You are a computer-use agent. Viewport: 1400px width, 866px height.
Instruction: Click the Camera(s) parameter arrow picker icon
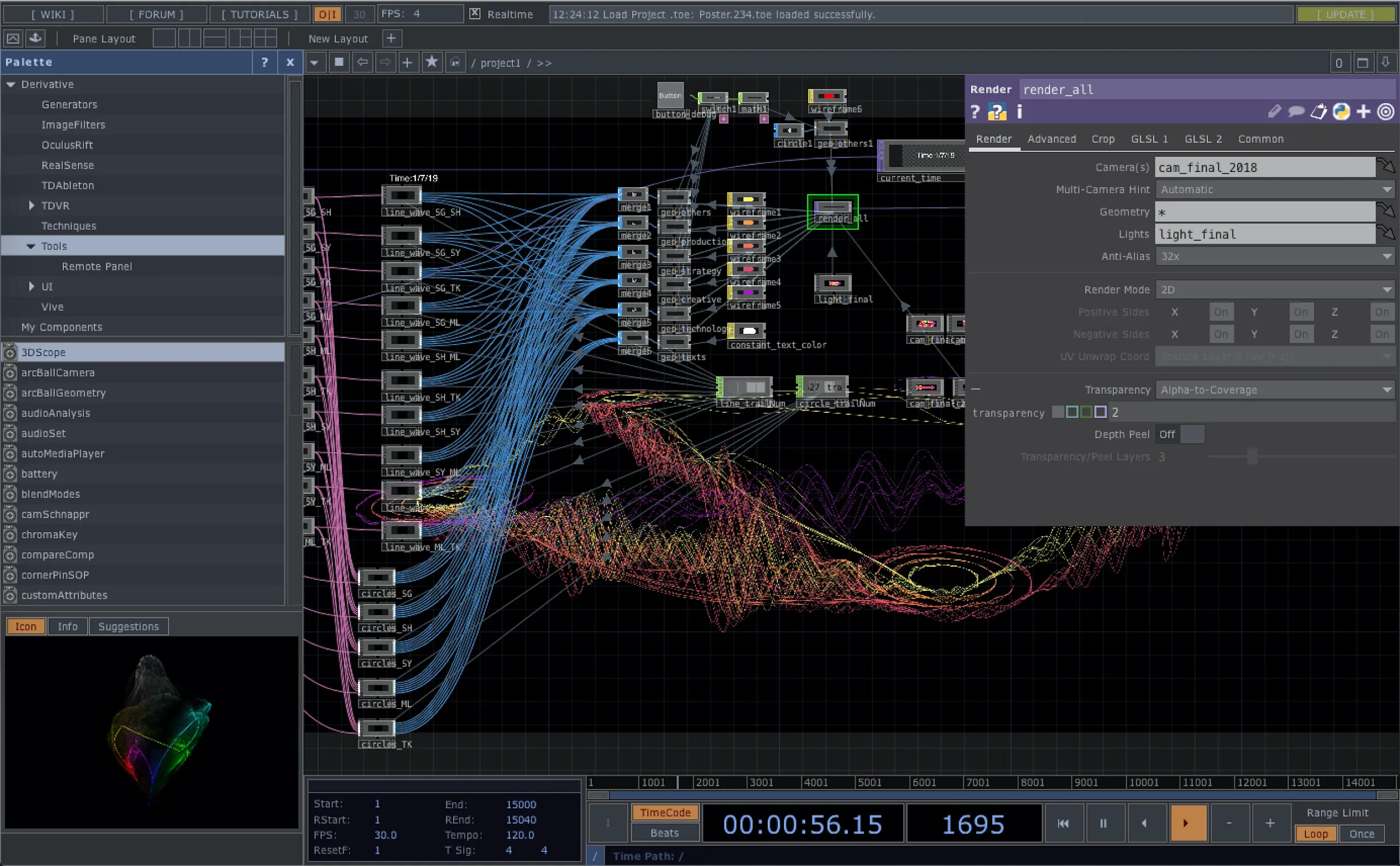(x=1385, y=167)
